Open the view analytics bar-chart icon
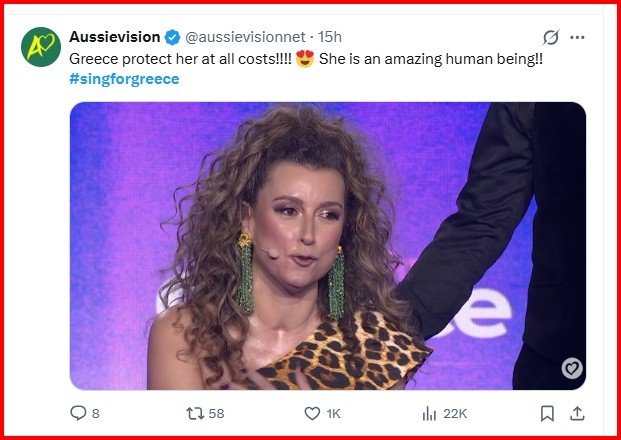Image resolution: width=621 pixels, height=440 pixels. (x=430, y=413)
